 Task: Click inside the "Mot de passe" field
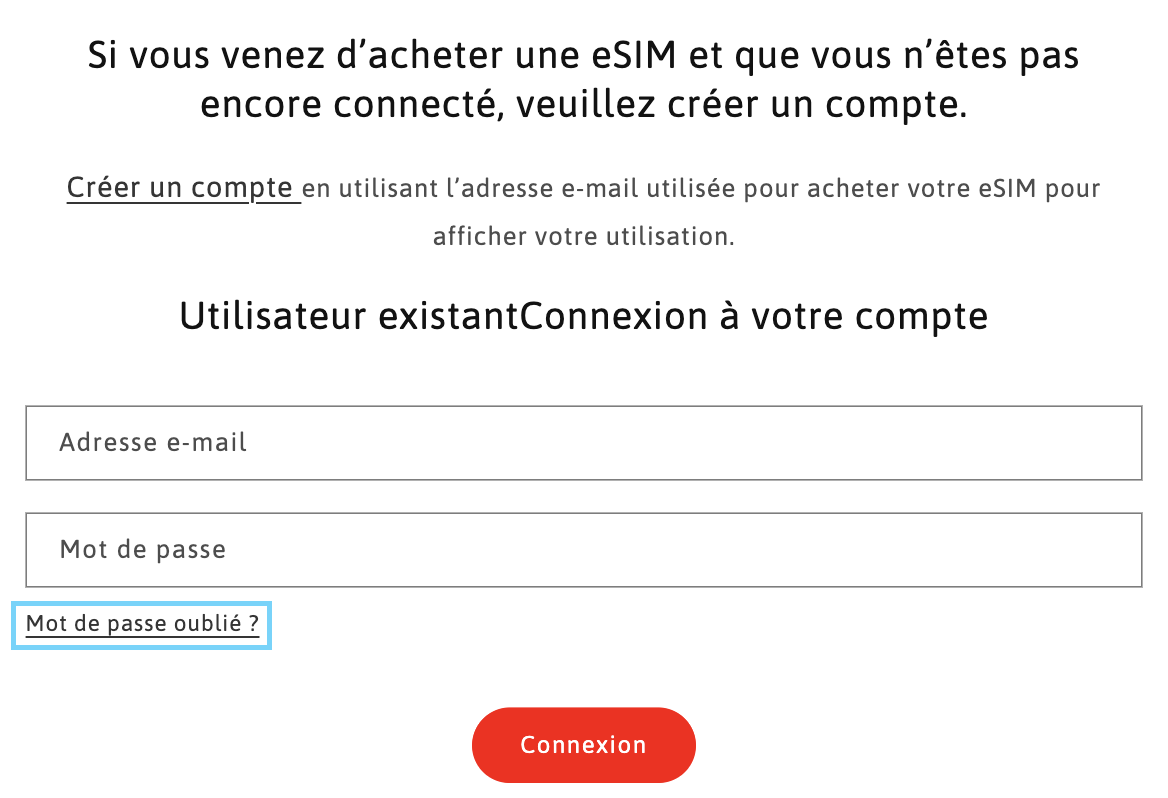(x=583, y=550)
